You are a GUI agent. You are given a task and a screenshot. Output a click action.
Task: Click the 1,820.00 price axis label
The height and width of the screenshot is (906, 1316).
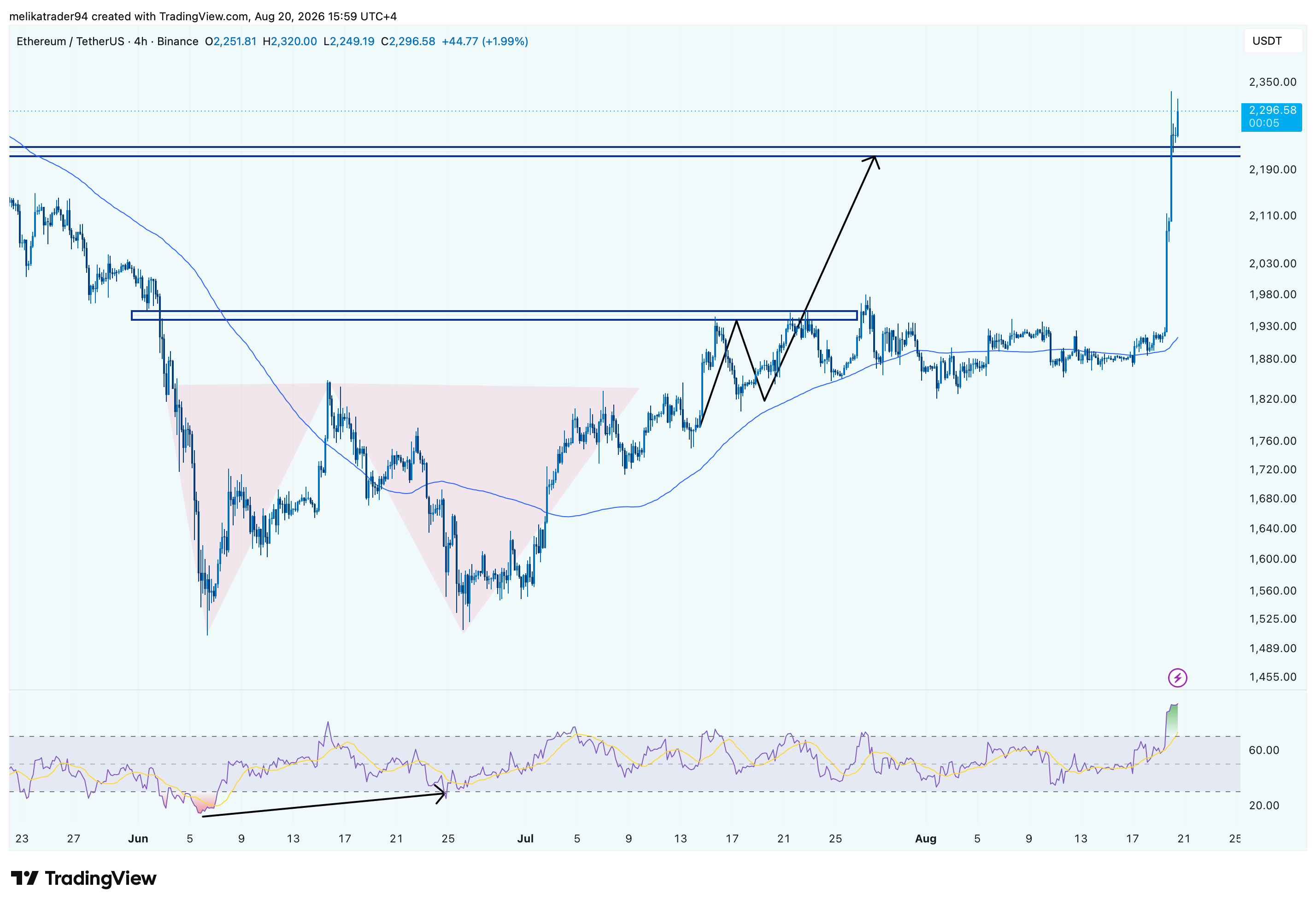click(1272, 399)
